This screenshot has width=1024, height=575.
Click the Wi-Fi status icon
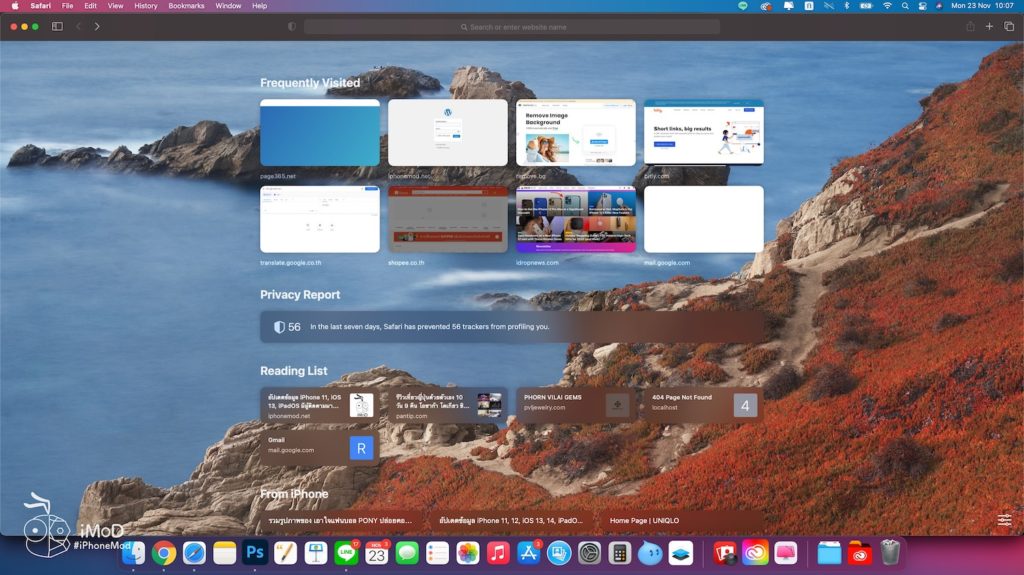pos(886,6)
